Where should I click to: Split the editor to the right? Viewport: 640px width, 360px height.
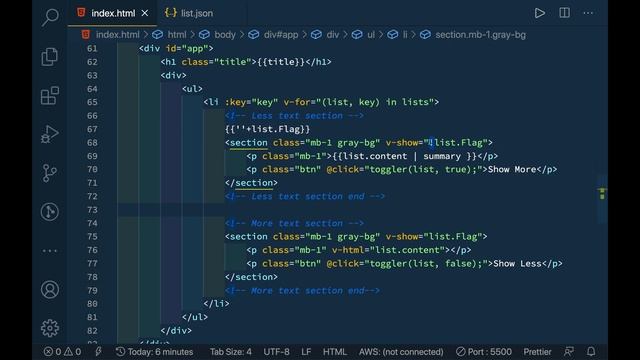point(564,13)
